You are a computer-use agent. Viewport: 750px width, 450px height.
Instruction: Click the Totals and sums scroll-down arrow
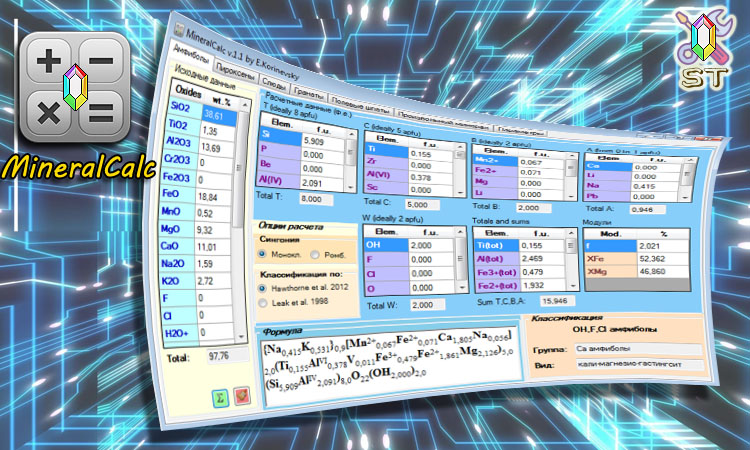572,285
